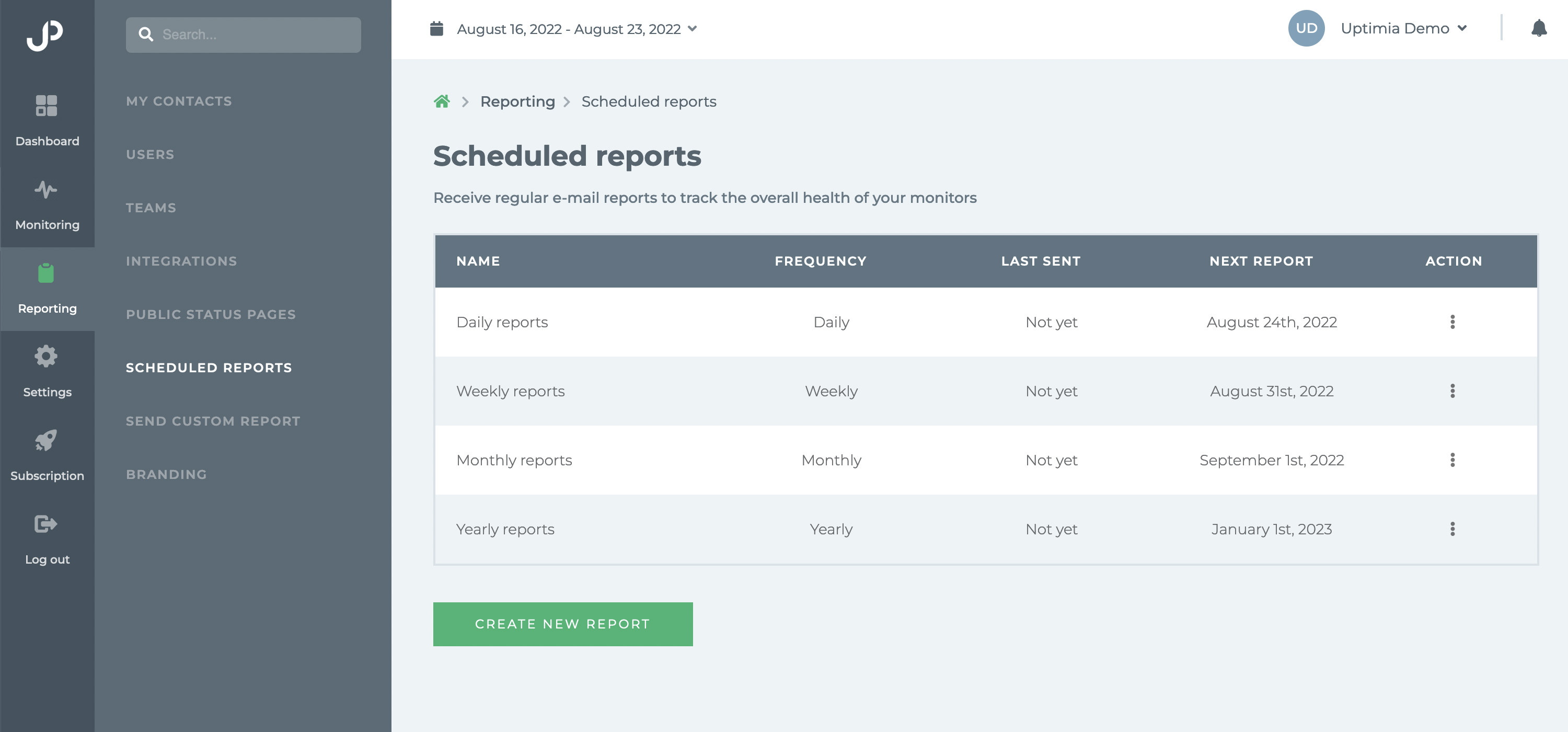
Task: Click the home breadcrumb icon
Action: [442, 101]
